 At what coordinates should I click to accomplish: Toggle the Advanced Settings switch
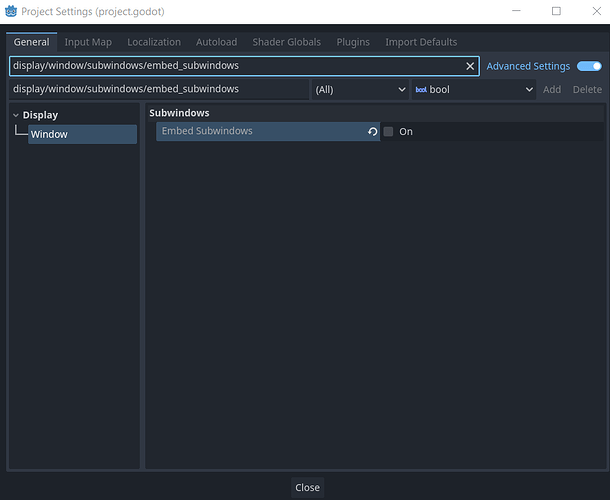click(589, 66)
